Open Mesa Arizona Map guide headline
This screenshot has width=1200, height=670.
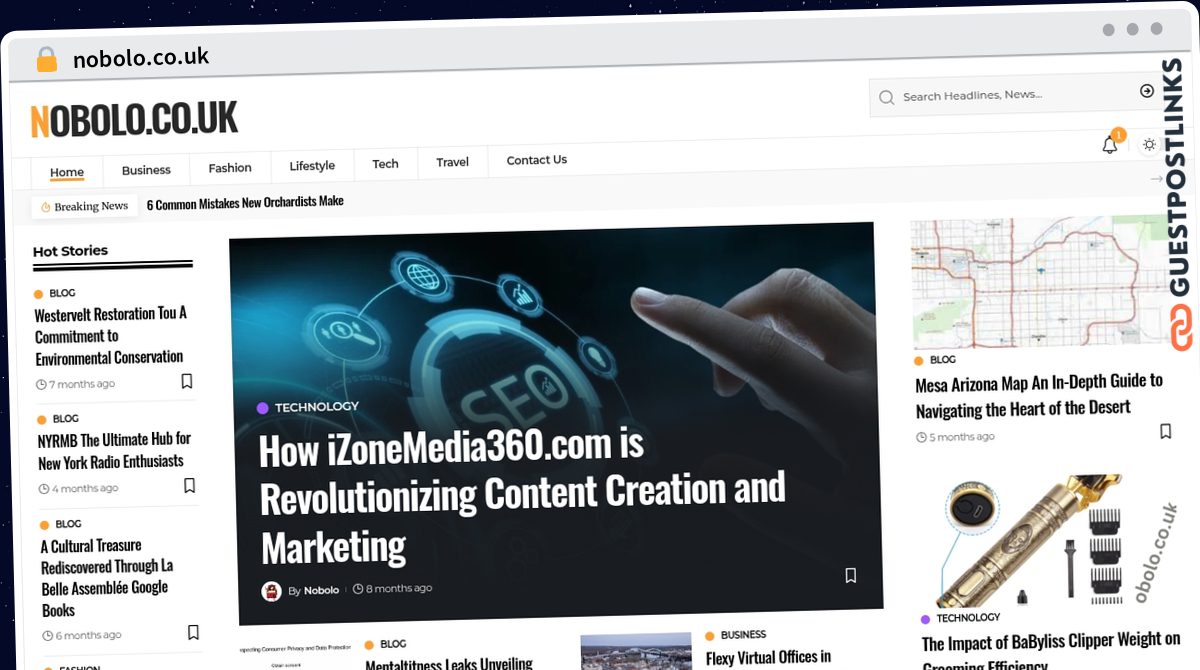1039,395
